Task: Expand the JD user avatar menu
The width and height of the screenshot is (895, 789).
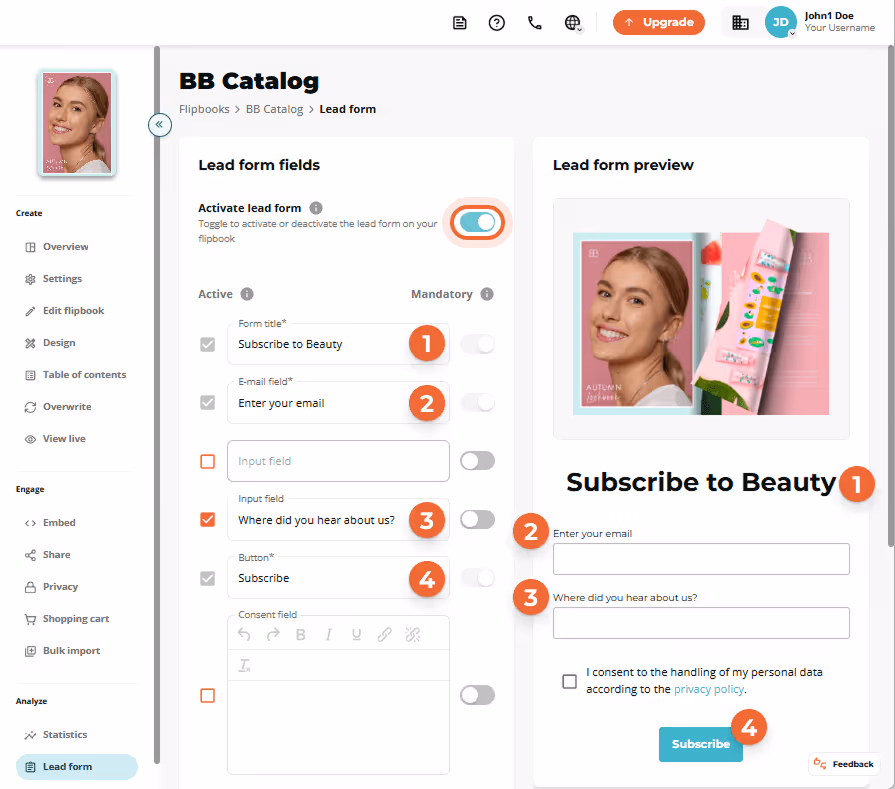Action: click(780, 22)
